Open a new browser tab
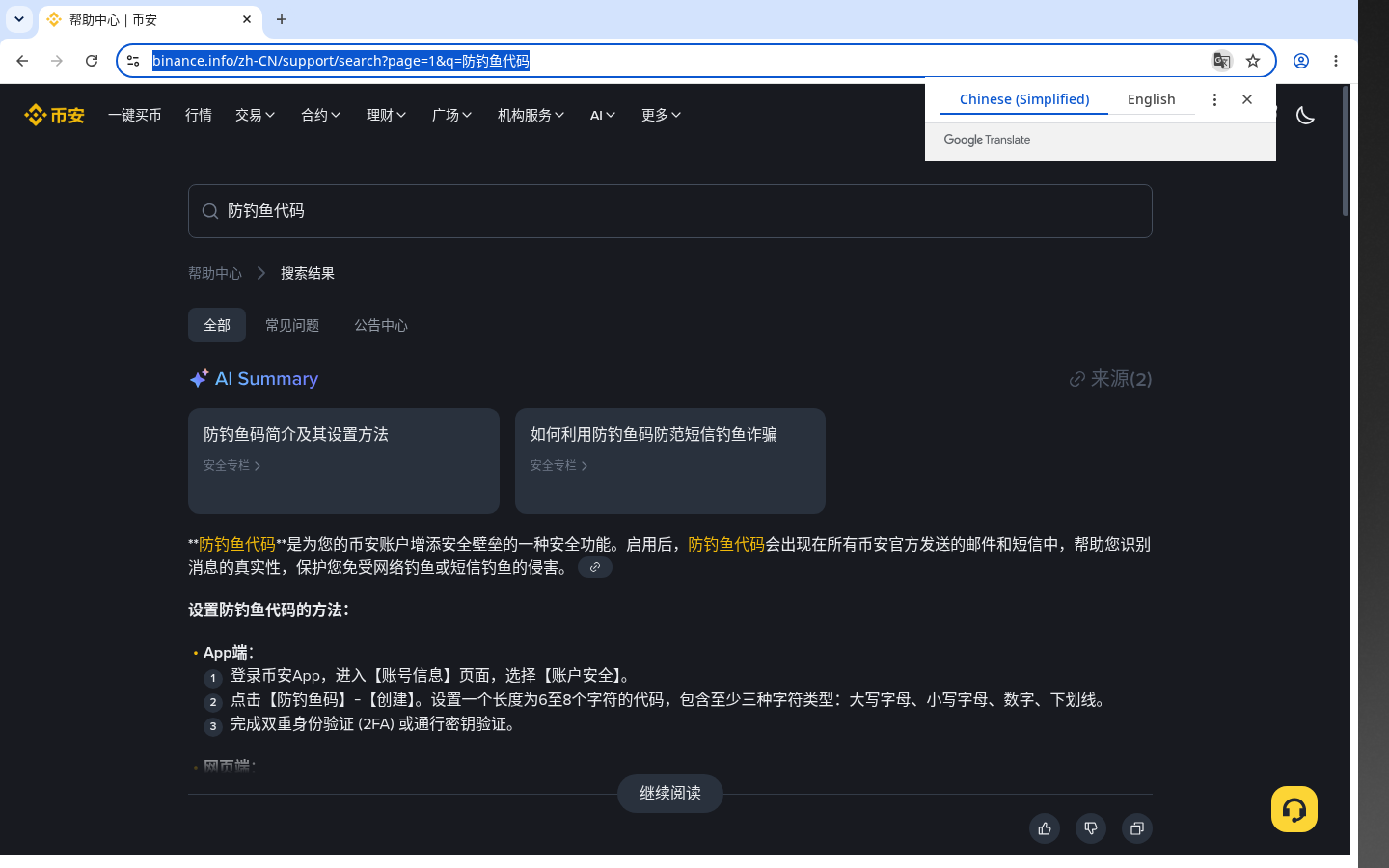1389x868 pixels. (282, 19)
